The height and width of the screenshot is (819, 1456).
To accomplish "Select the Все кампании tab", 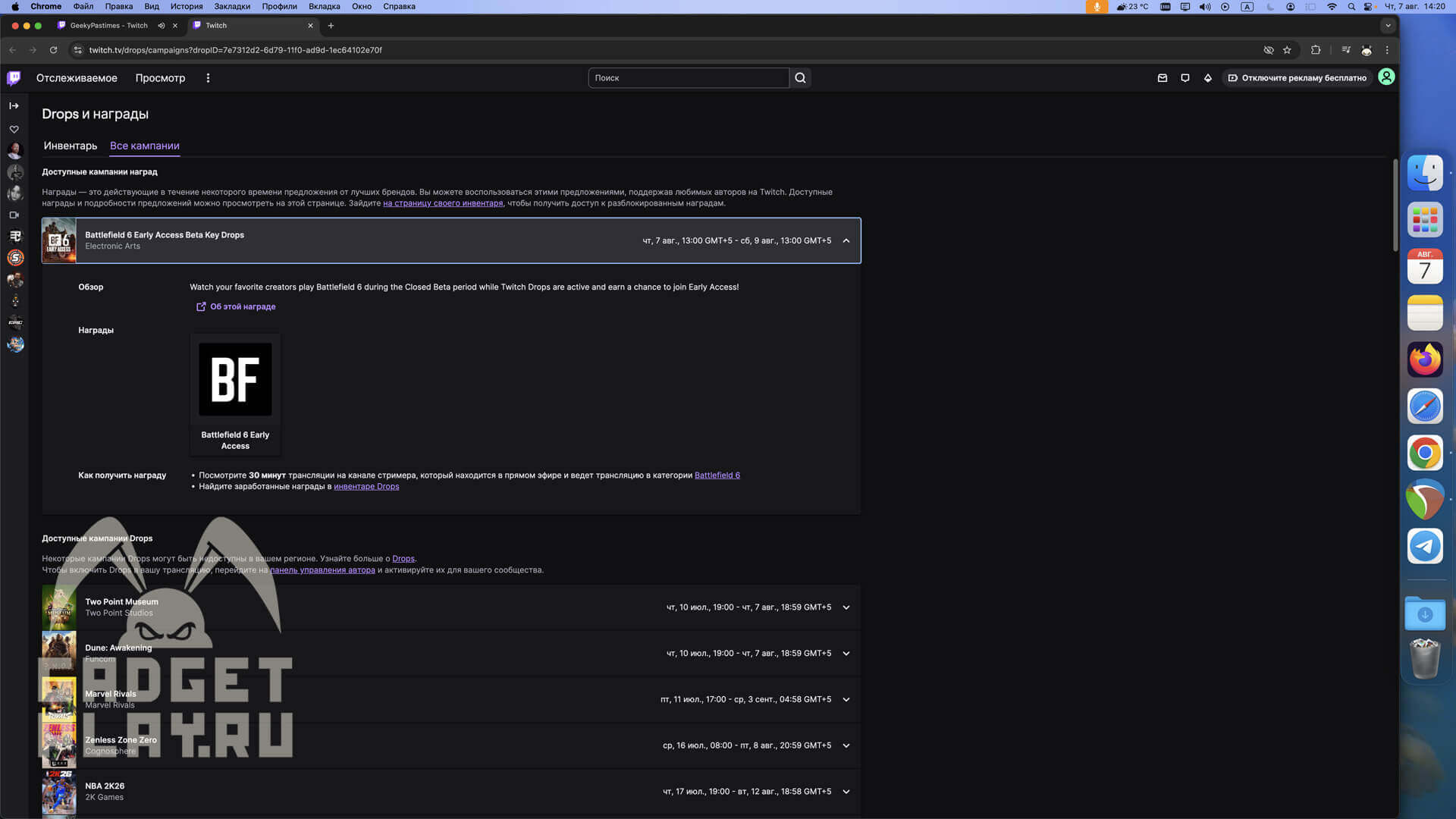I will (x=145, y=146).
